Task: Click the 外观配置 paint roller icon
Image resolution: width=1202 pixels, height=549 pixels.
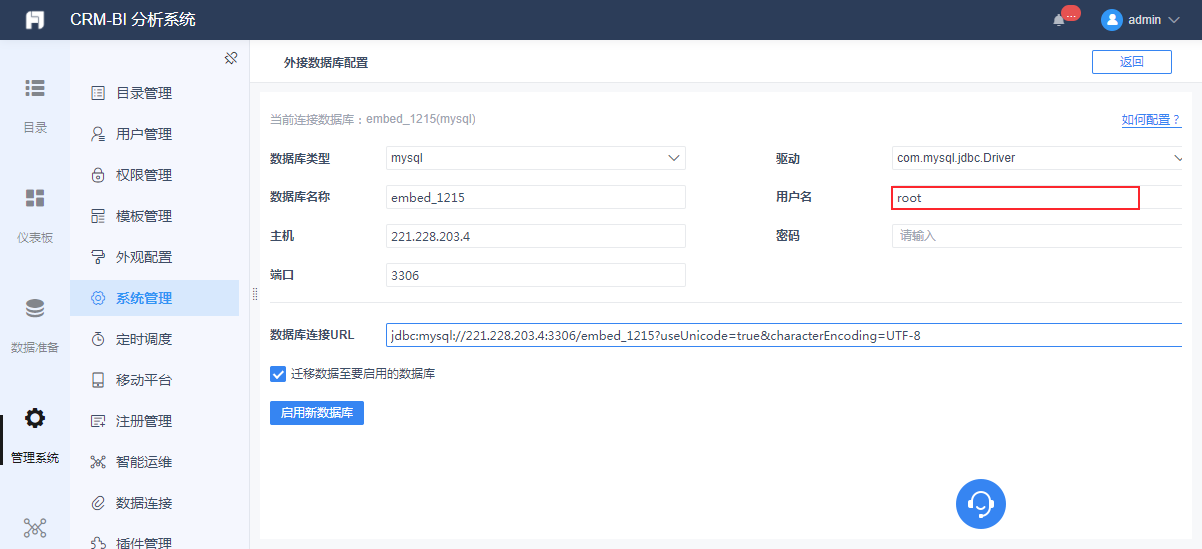Action: (x=98, y=257)
